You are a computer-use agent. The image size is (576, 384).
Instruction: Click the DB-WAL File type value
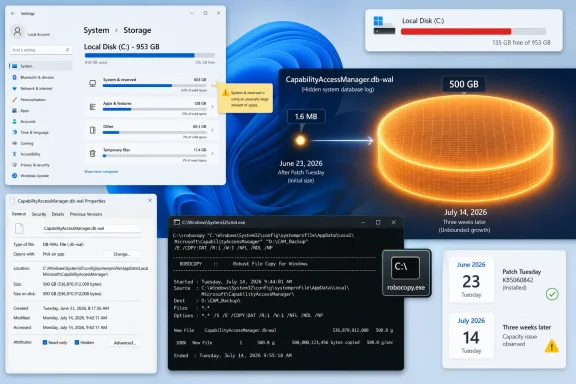pyautogui.click(x=63, y=244)
